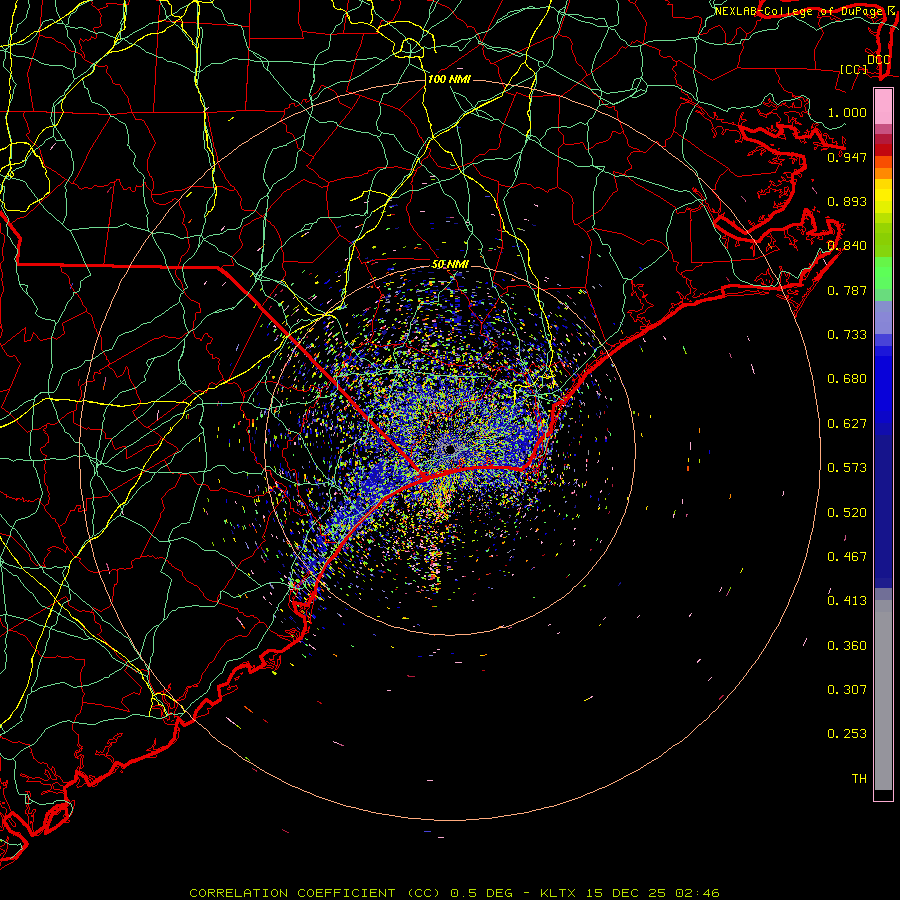
Task: Click the 0.840 legend value
Action: coord(847,246)
